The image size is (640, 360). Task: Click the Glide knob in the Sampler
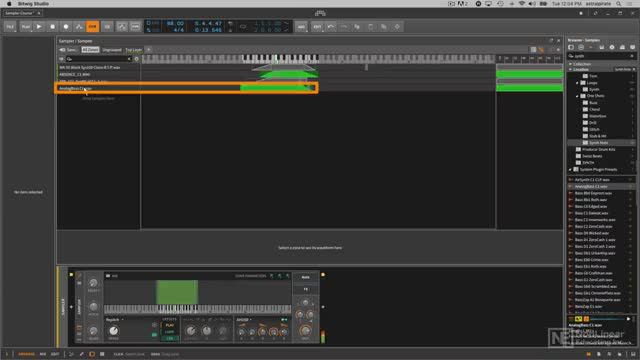[93, 331]
